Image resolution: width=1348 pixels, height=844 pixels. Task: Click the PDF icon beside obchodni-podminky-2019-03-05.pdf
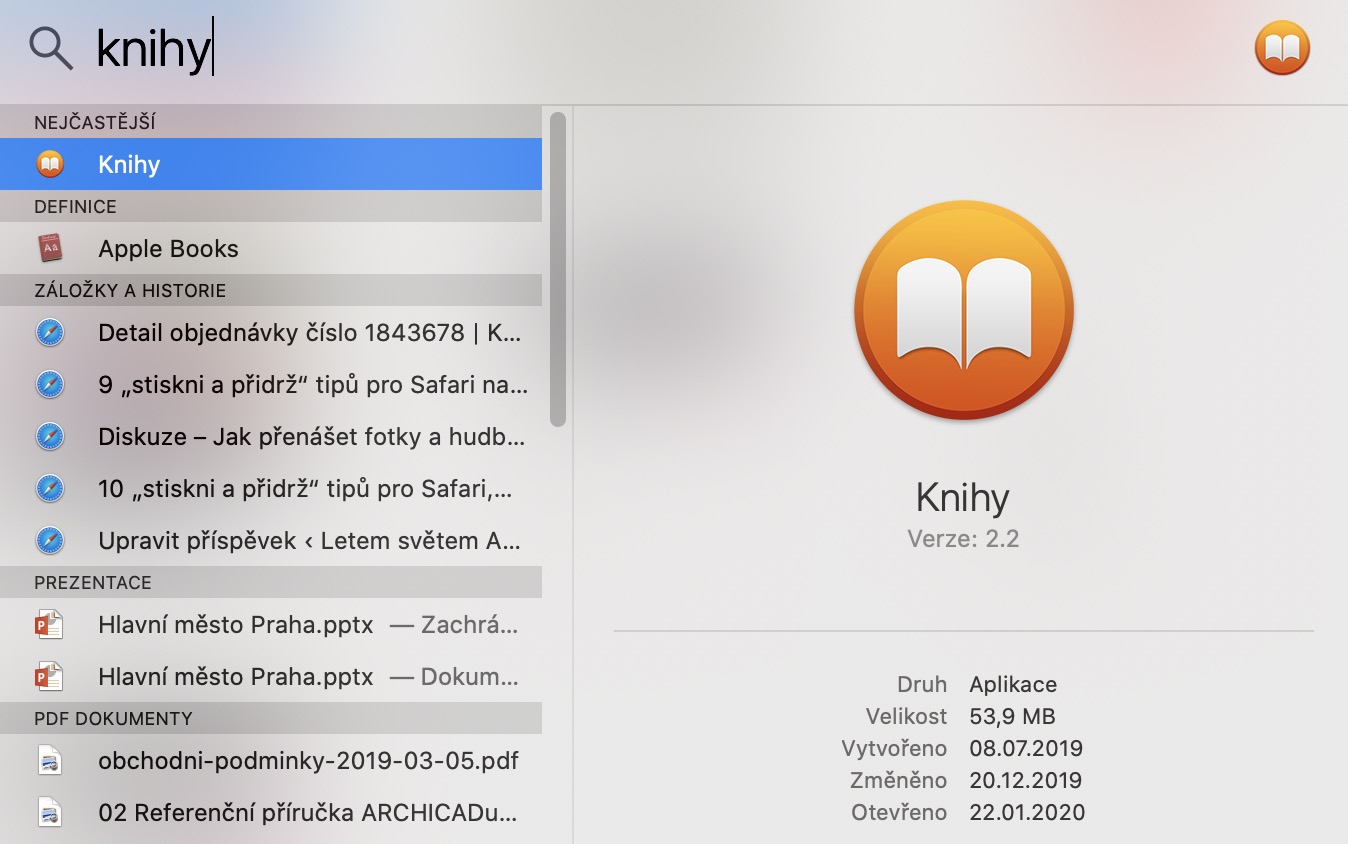pos(50,760)
